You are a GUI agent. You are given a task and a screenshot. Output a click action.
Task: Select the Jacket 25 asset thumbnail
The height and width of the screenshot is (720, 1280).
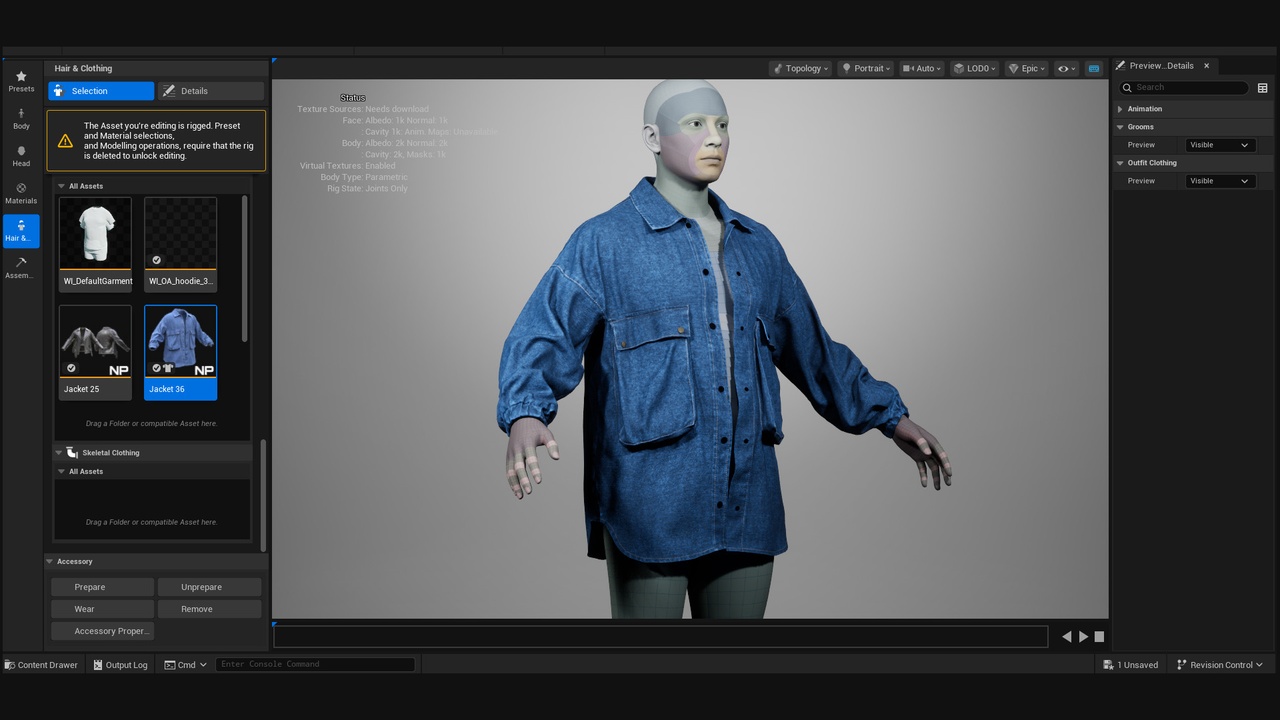(x=95, y=352)
